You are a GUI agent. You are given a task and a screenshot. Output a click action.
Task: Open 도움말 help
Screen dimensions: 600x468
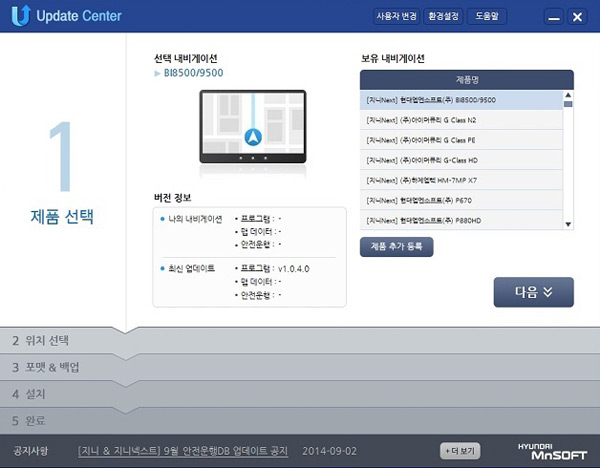pyautogui.click(x=487, y=16)
